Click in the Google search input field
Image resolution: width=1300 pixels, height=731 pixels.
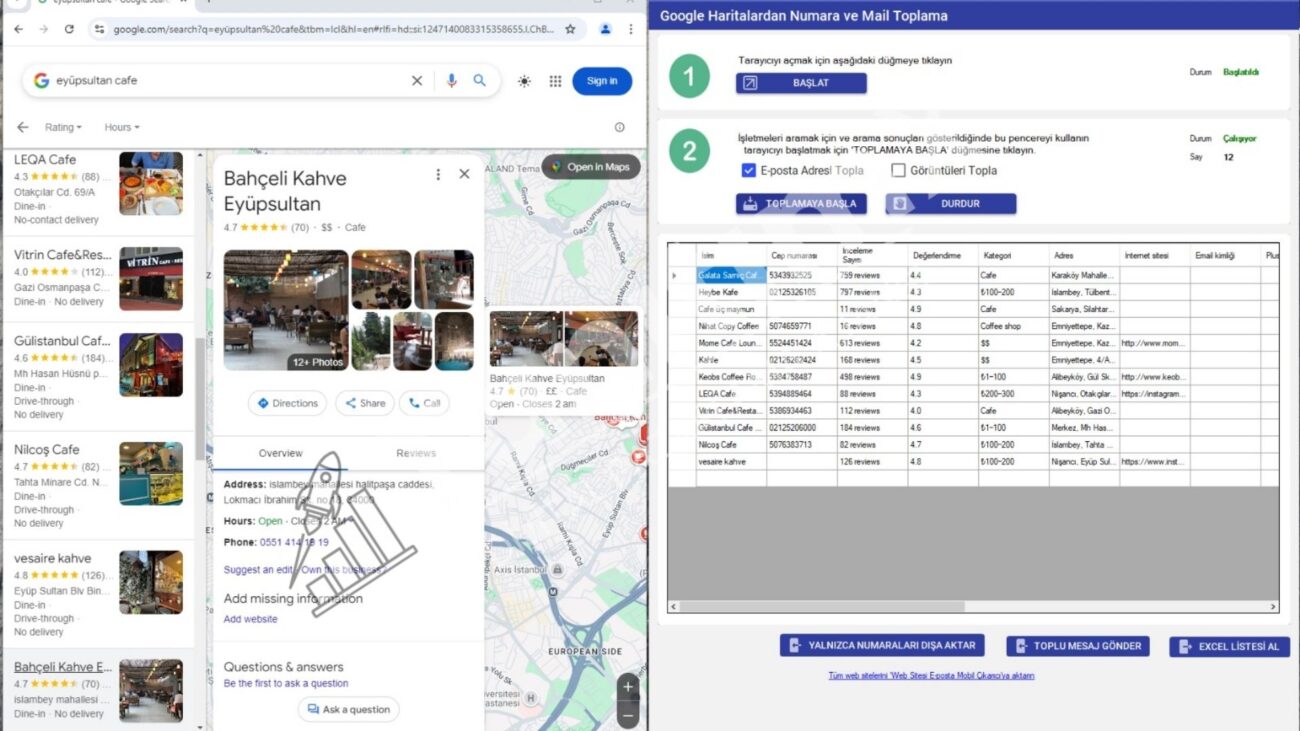[230, 81]
